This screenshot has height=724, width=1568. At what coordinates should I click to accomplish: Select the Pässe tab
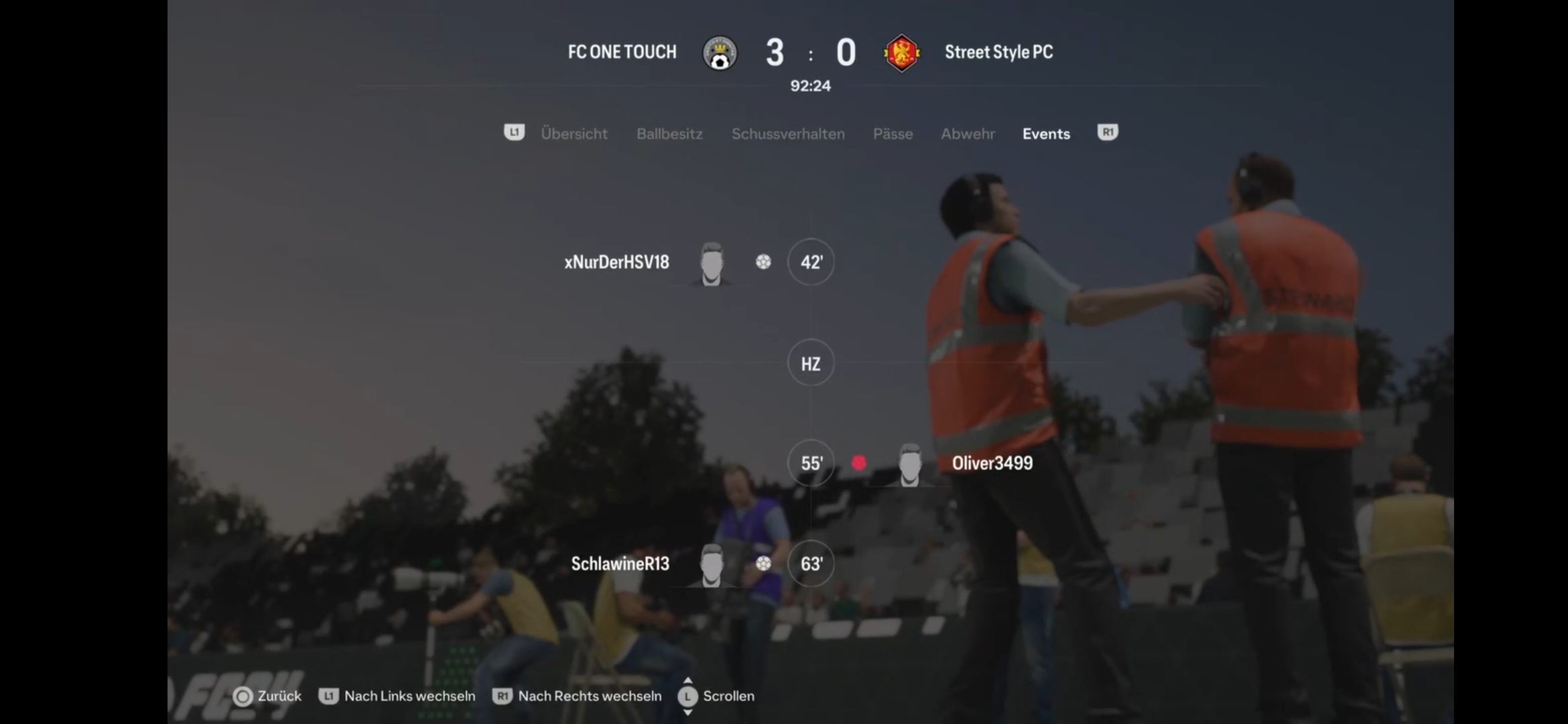893,133
